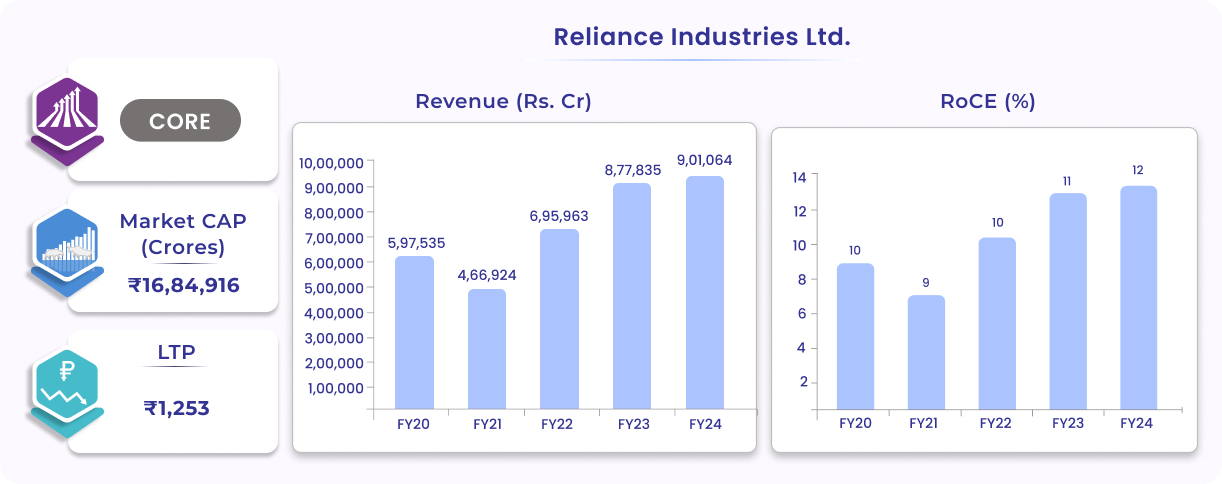1222x484 pixels.
Task: Click the blue Market CAP chart icon
Action: pyautogui.click(x=66, y=250)
